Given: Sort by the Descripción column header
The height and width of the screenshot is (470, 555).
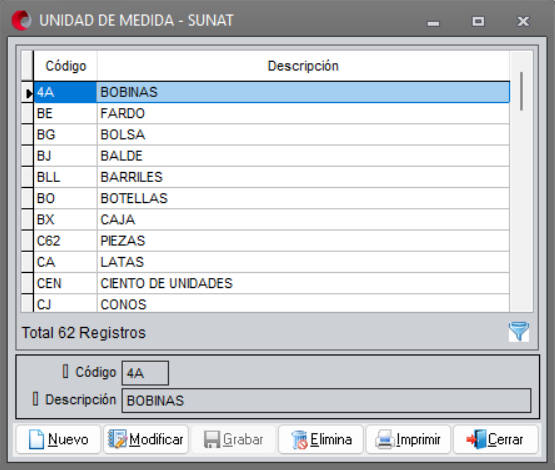Looking at the screenshot, I should tap(303, 66).
